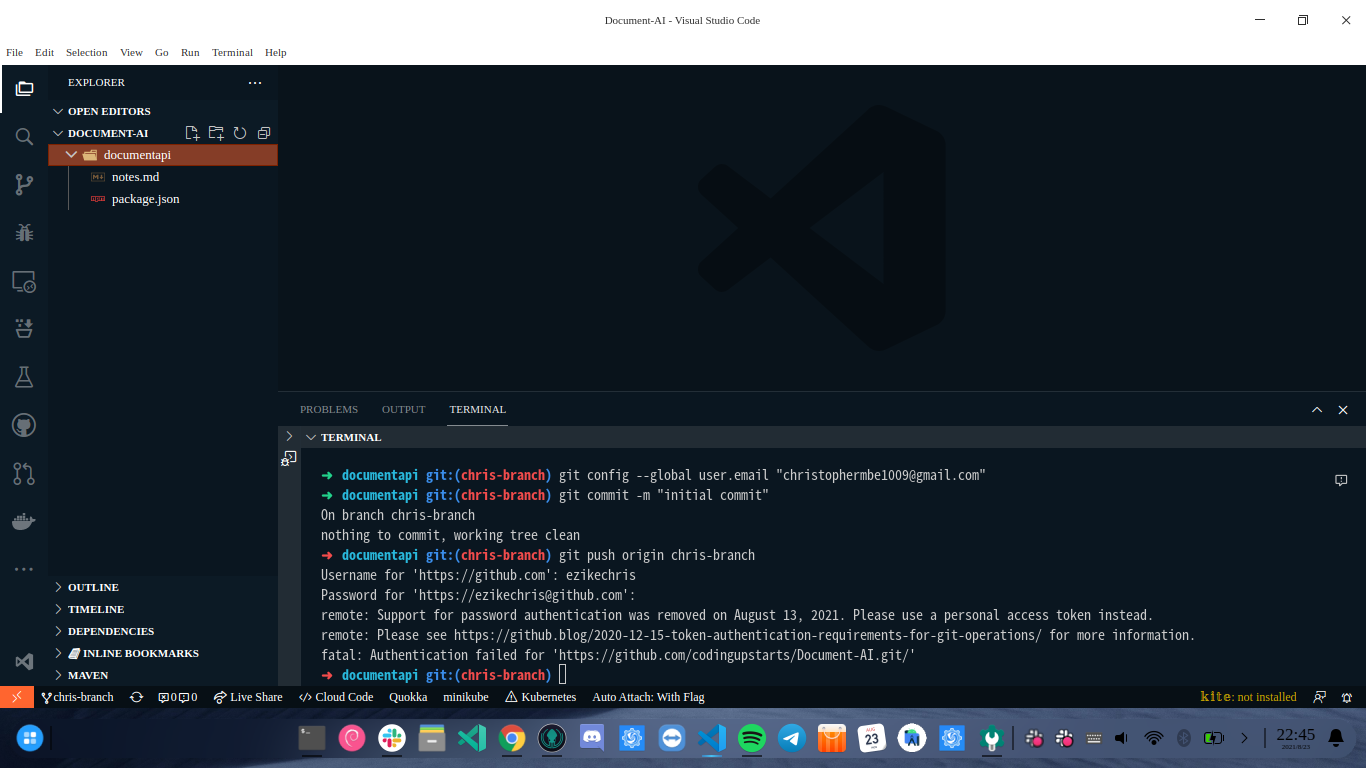Image resolution: width=1366 pixels, height=768 pixels.
Task: Open the Source Control view
Action: tap(24, 184)
